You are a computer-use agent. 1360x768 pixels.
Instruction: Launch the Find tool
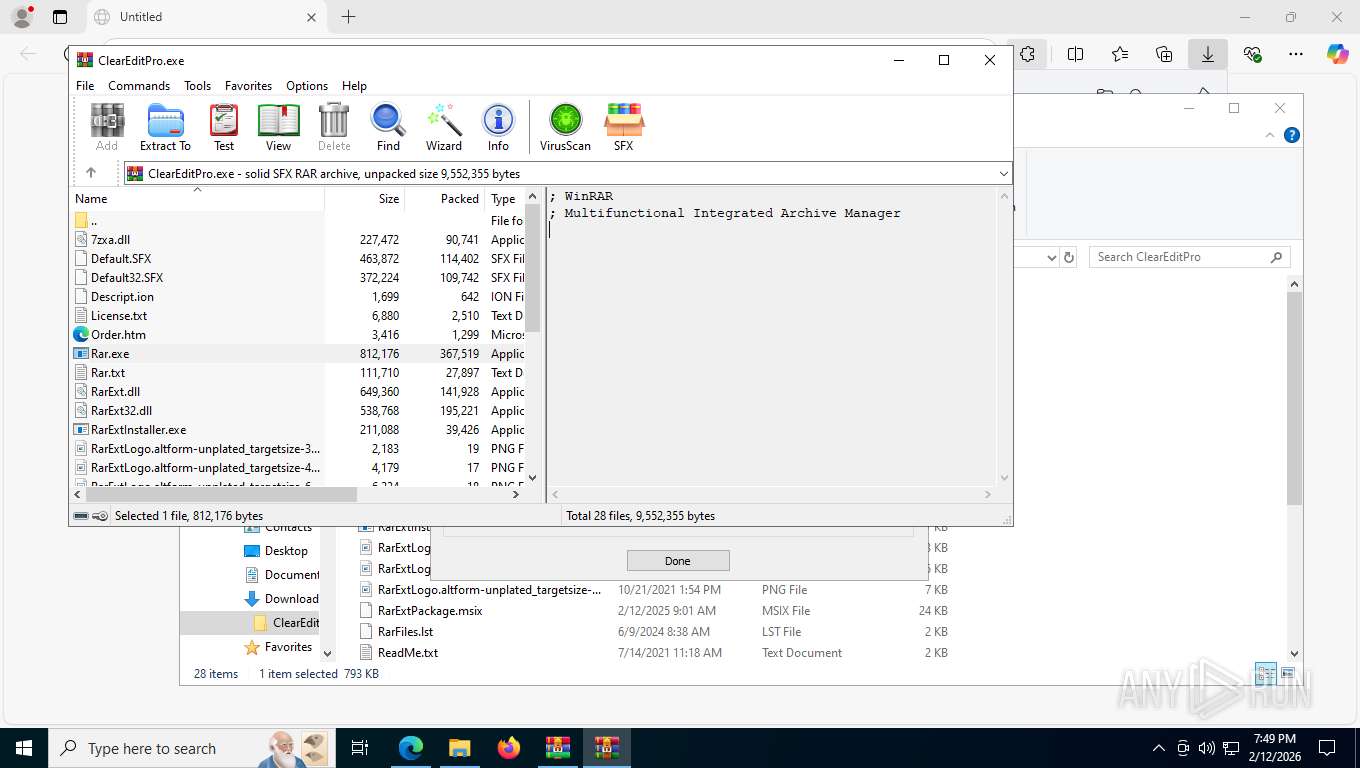388,127
